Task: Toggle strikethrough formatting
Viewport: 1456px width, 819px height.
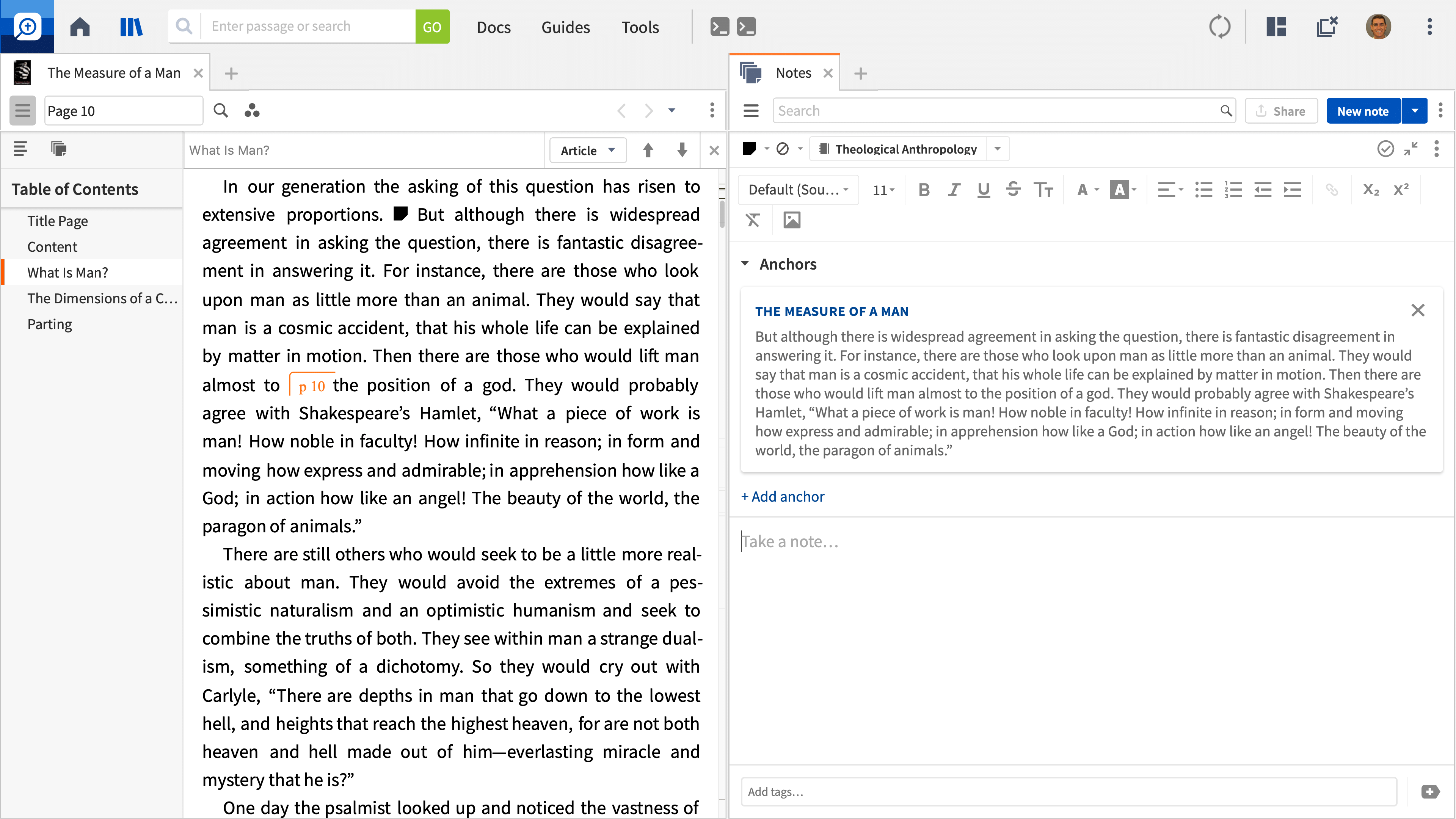Action: pyautogui.click(x=1013, y=189)
